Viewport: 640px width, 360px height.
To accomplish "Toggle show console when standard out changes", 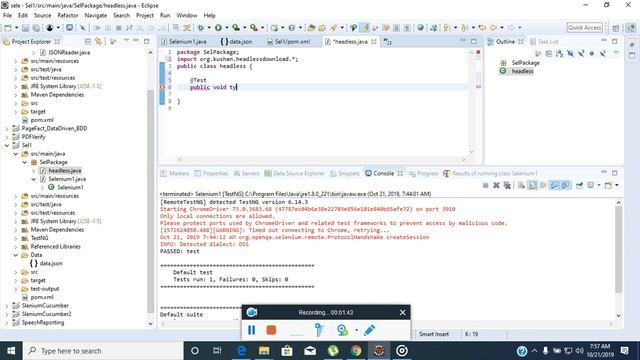I will pos(554,185).
